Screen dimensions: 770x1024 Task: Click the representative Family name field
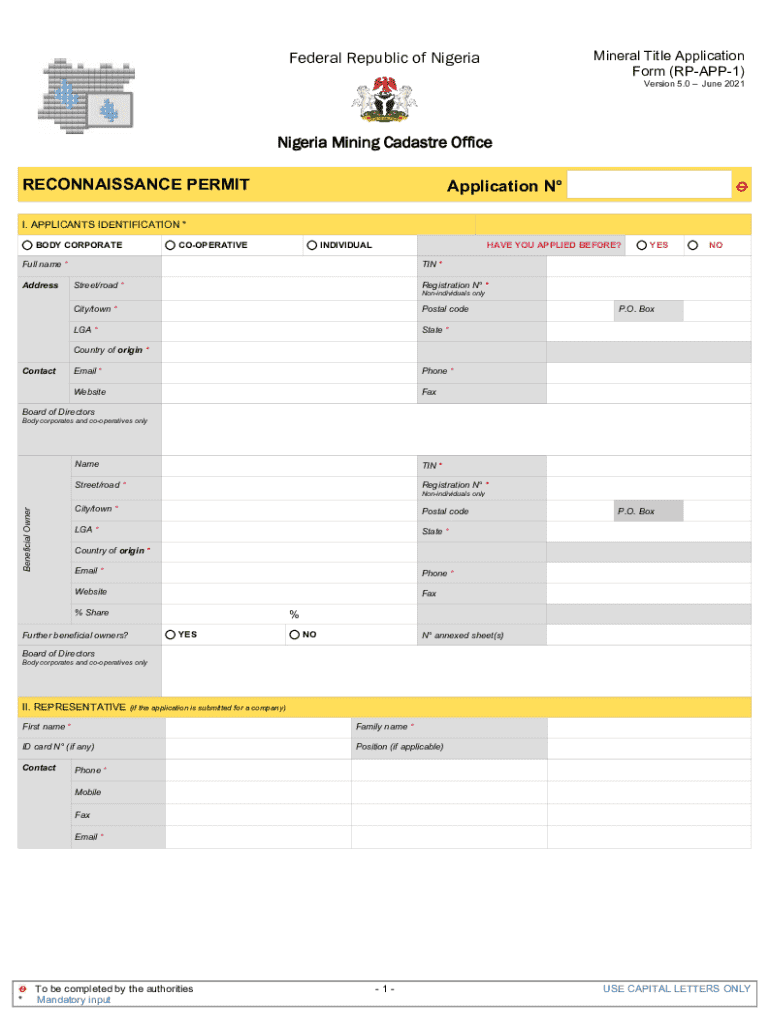pyautogui.click(x=648, y=727)
